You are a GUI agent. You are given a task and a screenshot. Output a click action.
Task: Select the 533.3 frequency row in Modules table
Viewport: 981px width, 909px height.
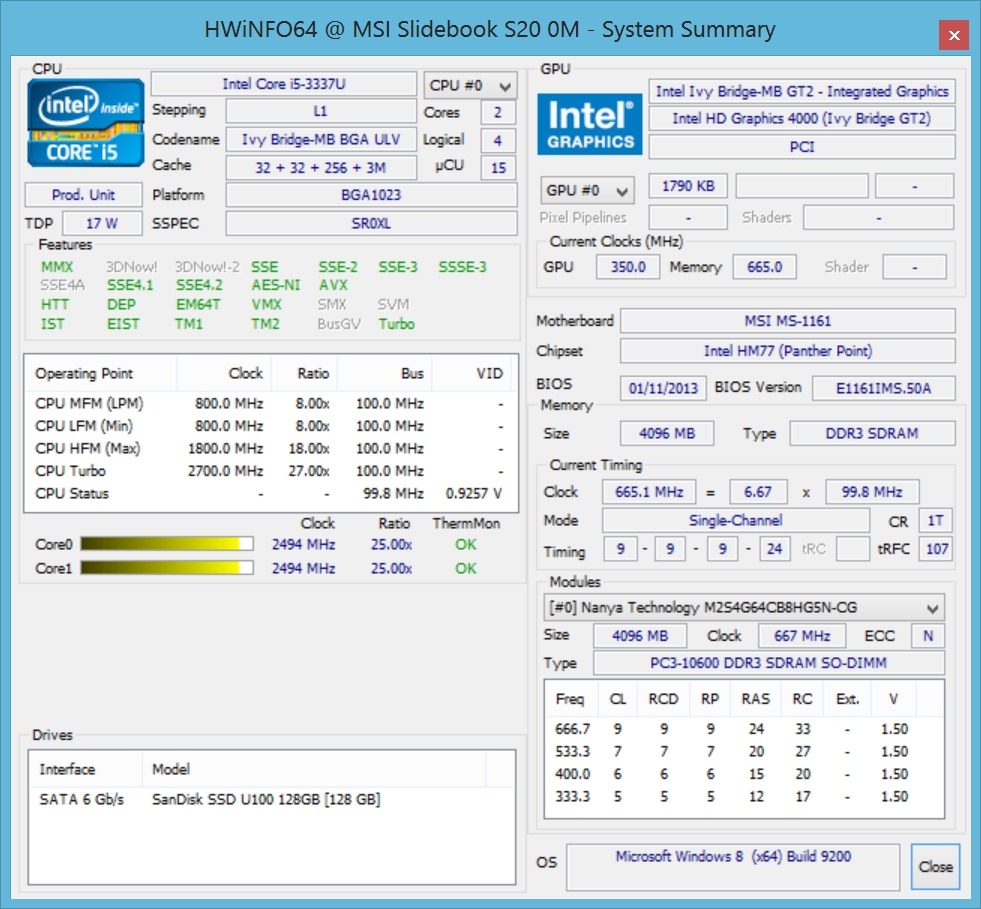click(x=744, y=751)
